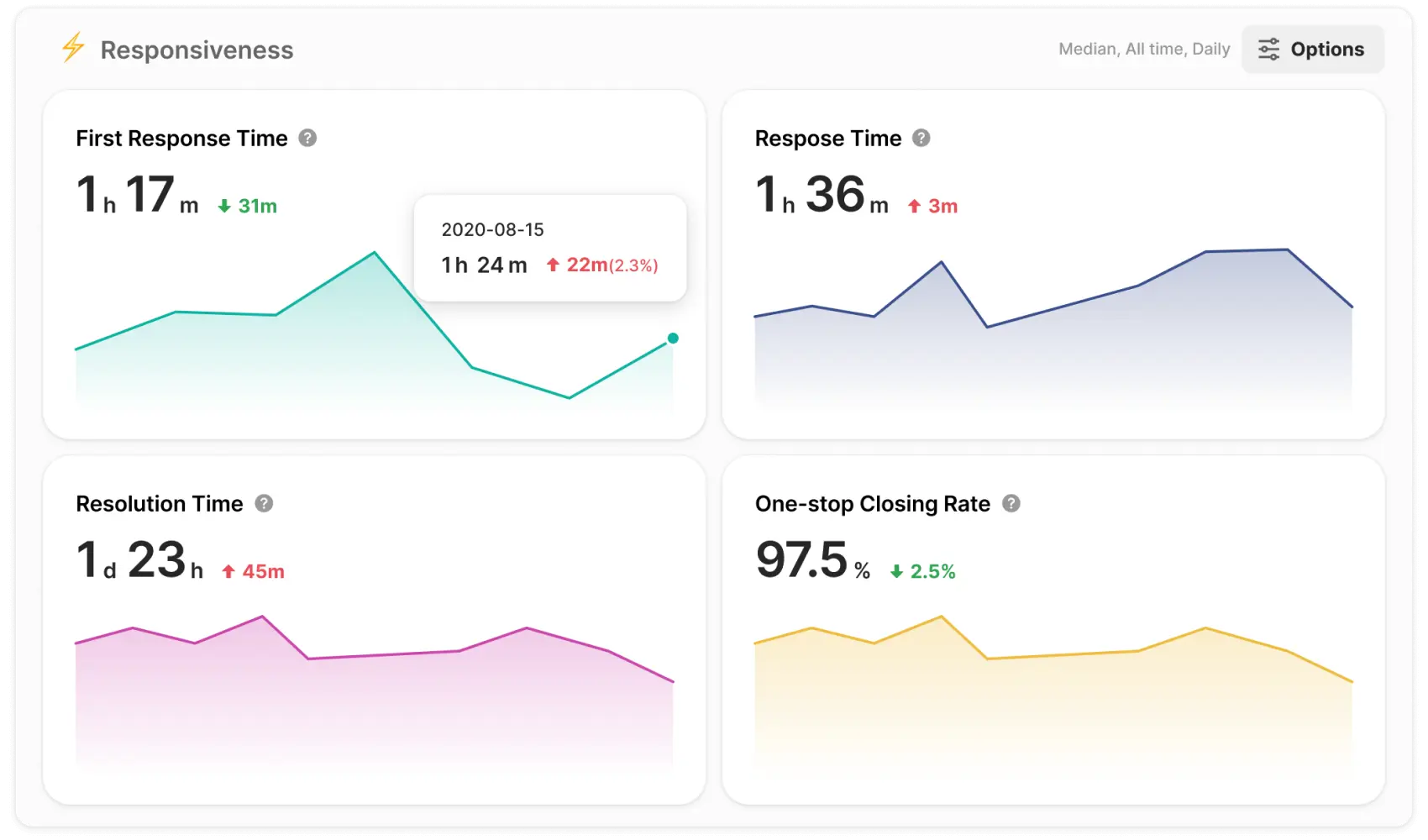This screenshot has width=1428, height=840.
Task: Show Resolution Time help tooltip icon
Action: click(x=264, y=503)
